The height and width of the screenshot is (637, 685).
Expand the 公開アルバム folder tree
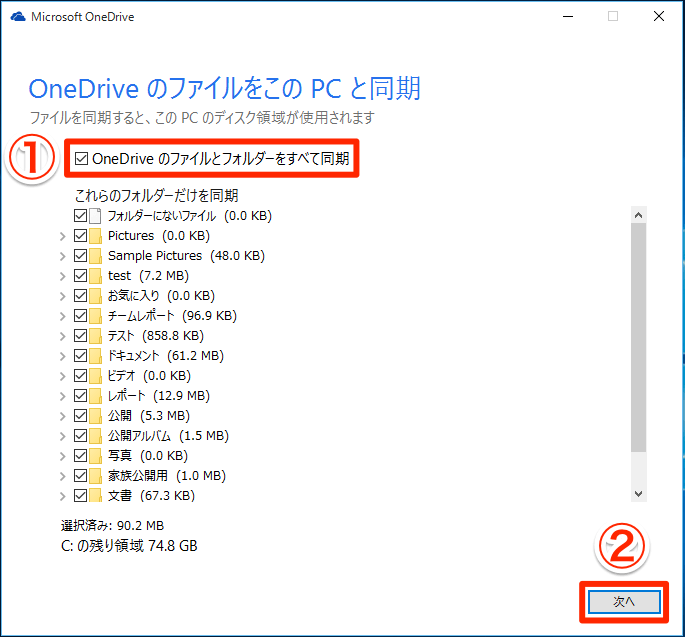(62, 436)
